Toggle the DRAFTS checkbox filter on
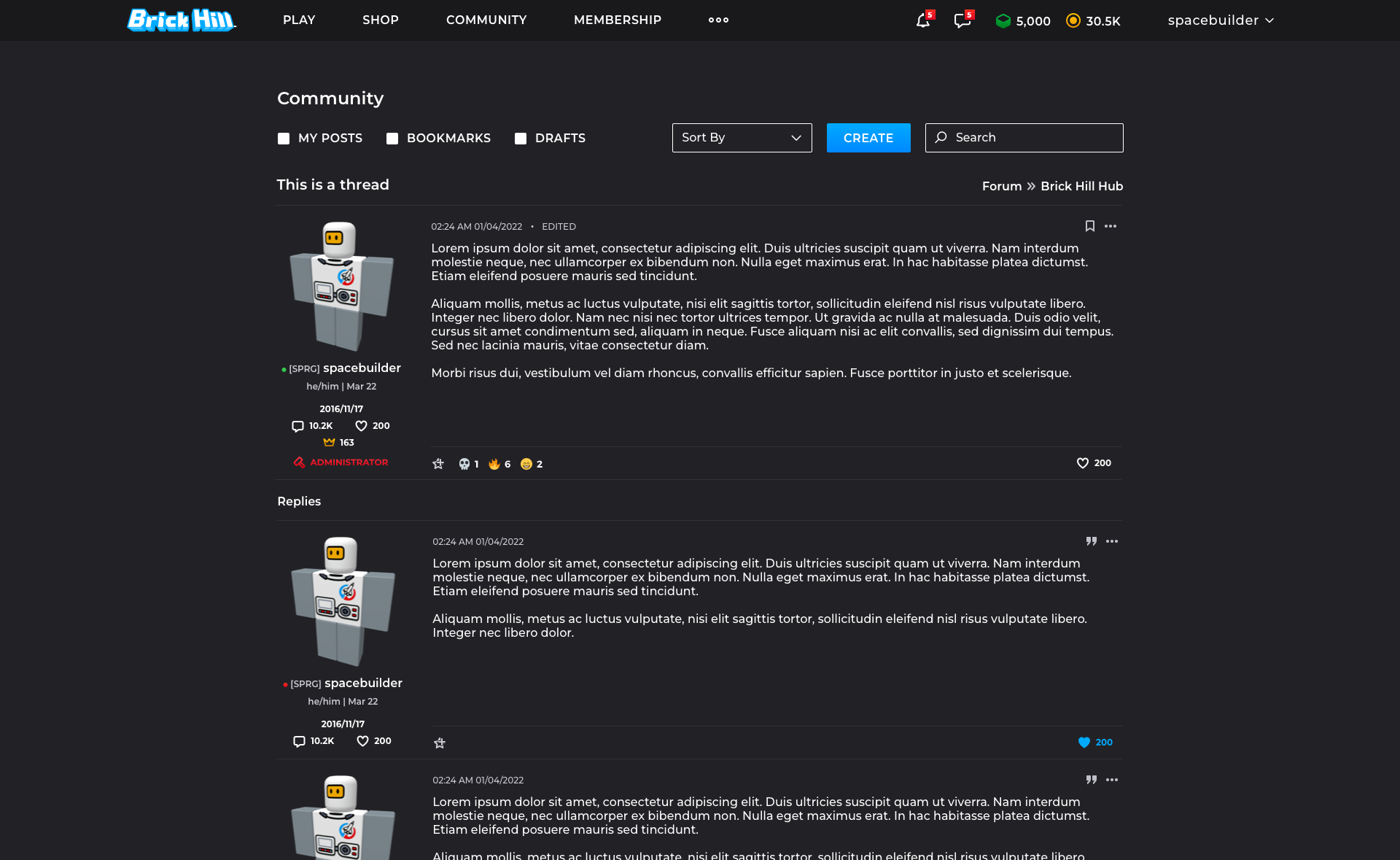1400x860 pixels. [520, 139]
